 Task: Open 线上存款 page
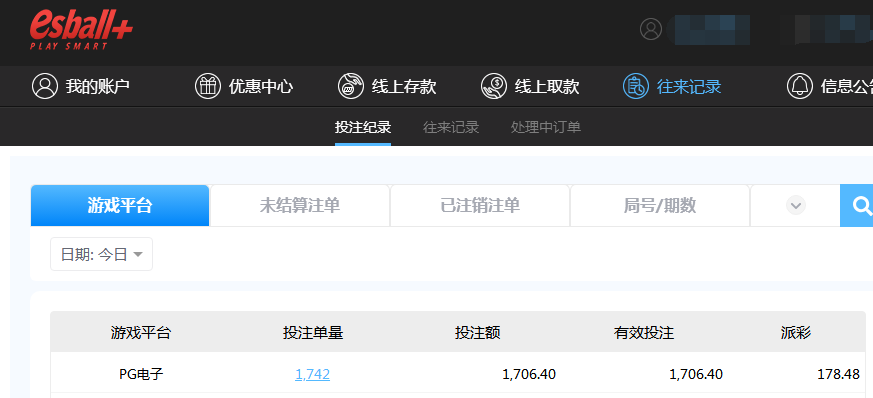coord(387,86)
